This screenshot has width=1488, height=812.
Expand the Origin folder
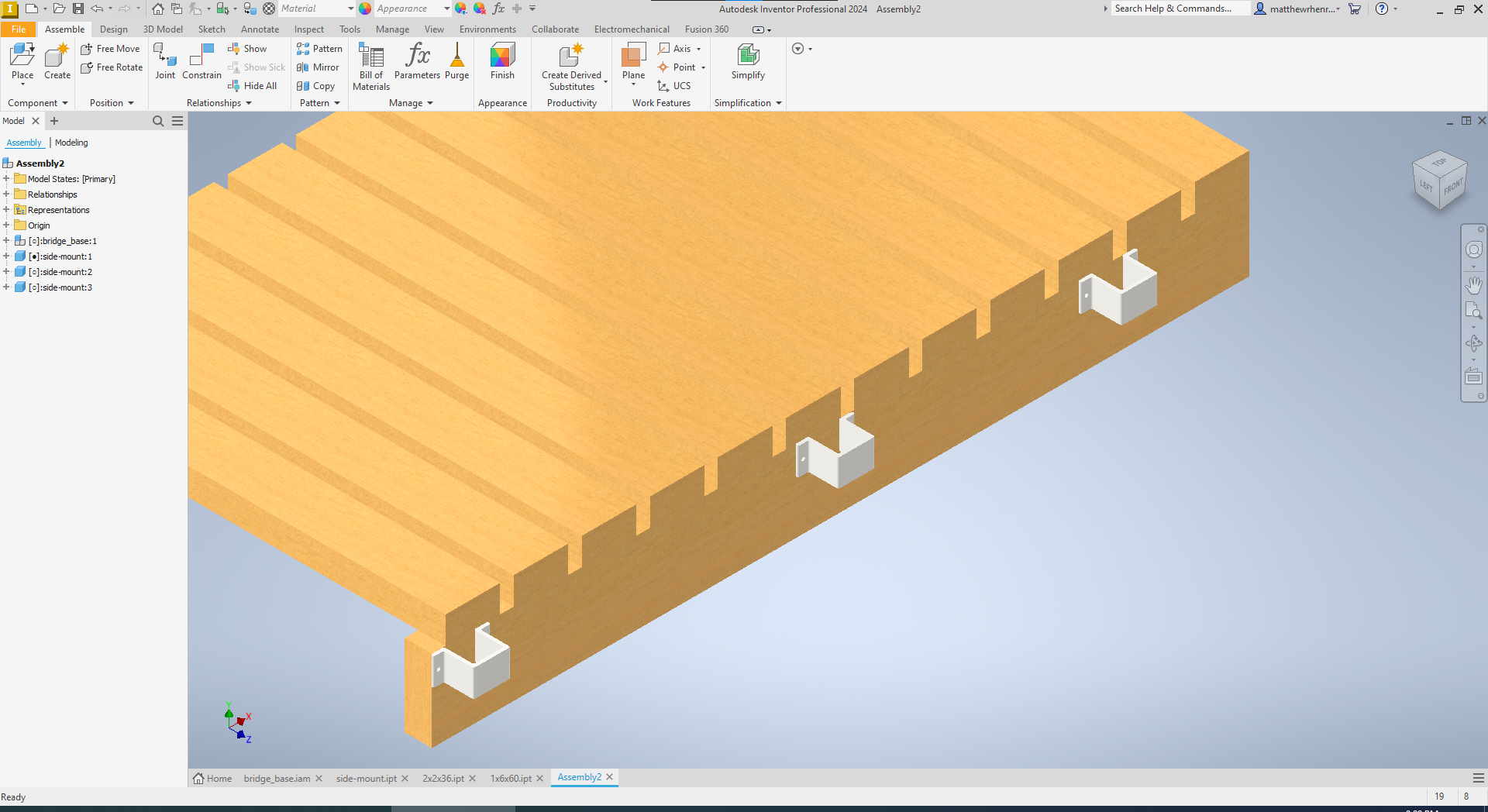6,225
